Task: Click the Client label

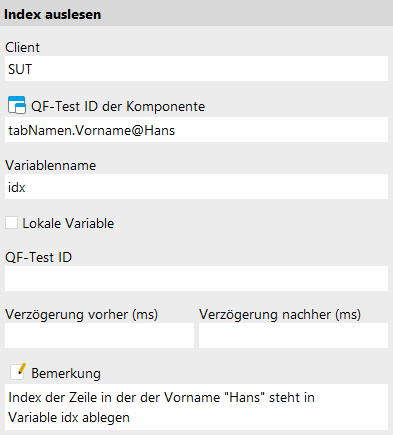Action: pos(22,47)
